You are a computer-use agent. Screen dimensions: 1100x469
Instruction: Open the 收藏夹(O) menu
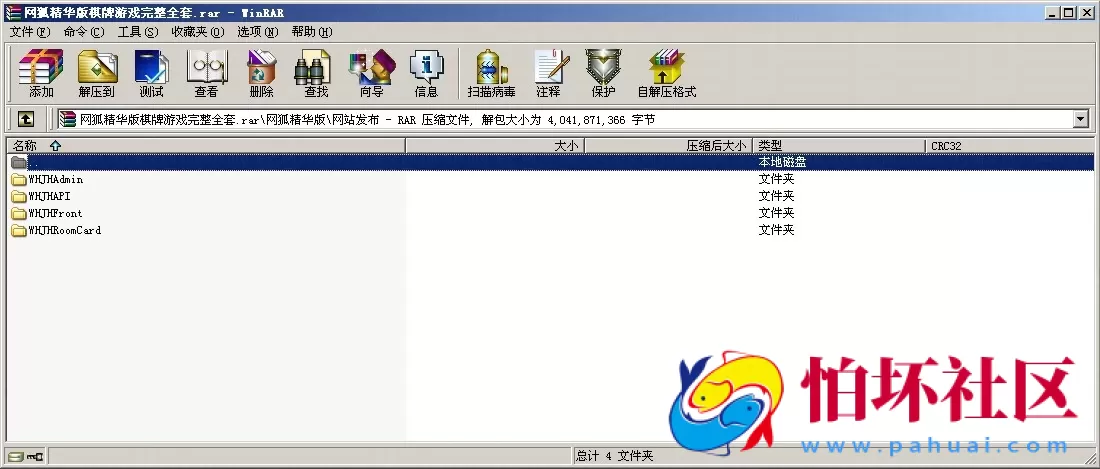pos(198,32)
